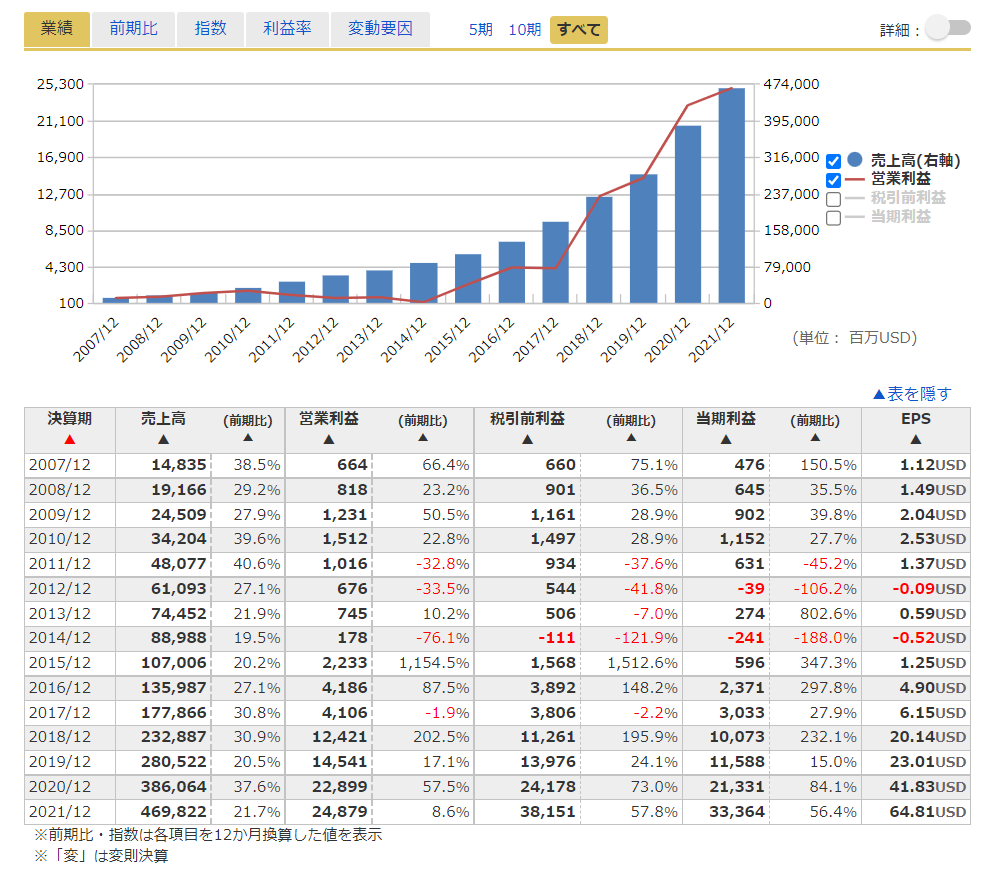Click the 2020/12 sales bar in chart
Screen dimensions: 1002x872
tap(688, 214)
